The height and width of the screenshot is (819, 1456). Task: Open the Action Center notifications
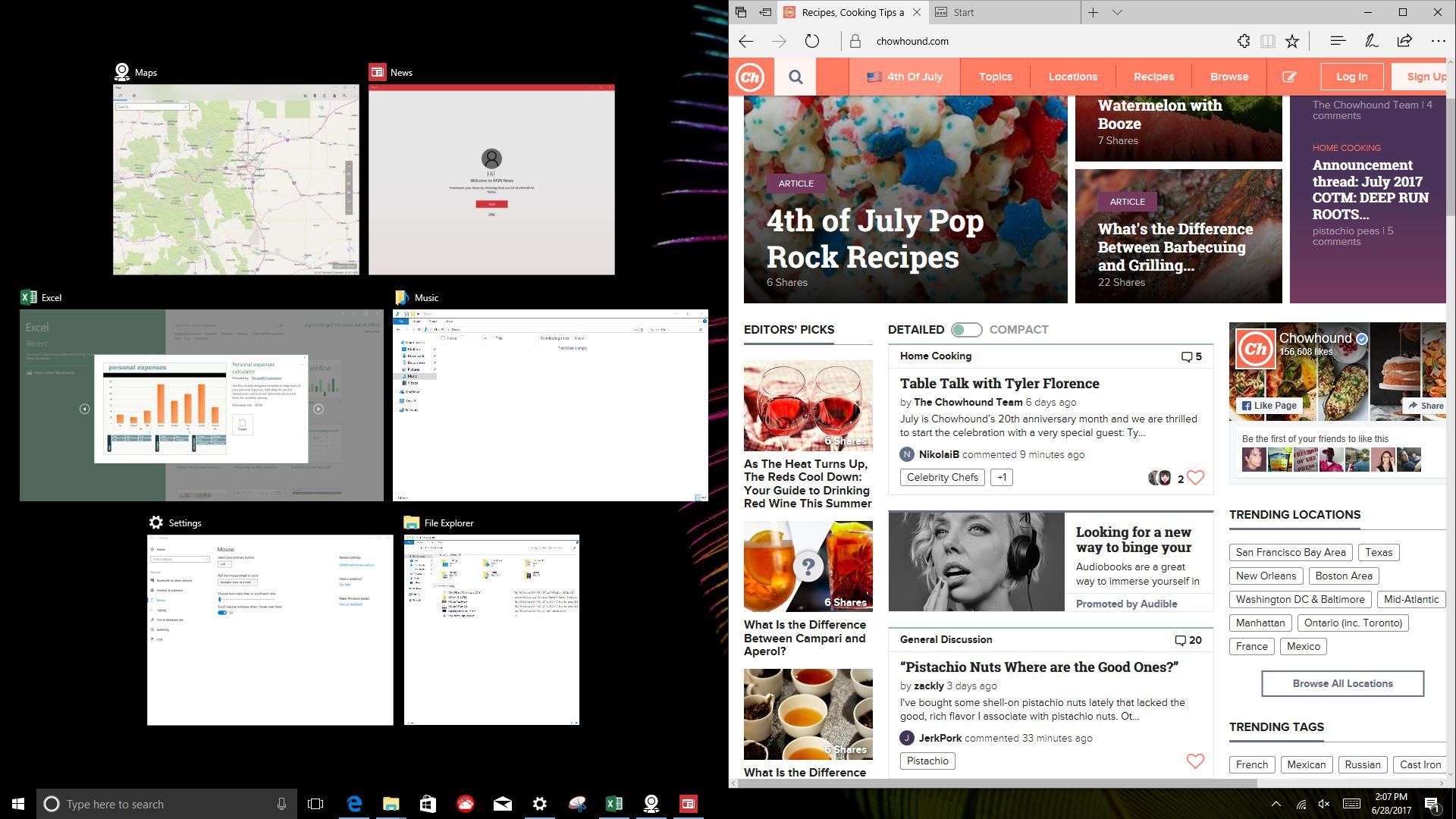pos(1432,804)
